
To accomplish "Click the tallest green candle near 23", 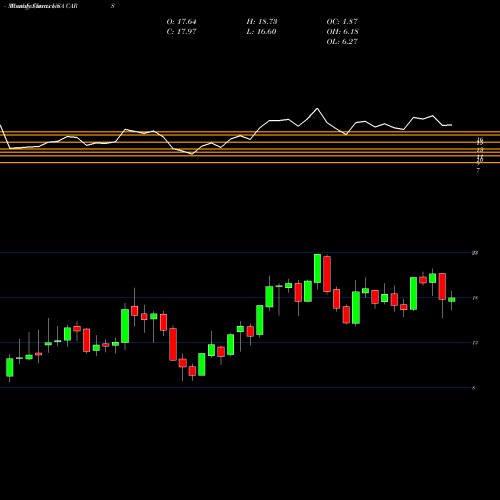I will [x=317, y=268].
